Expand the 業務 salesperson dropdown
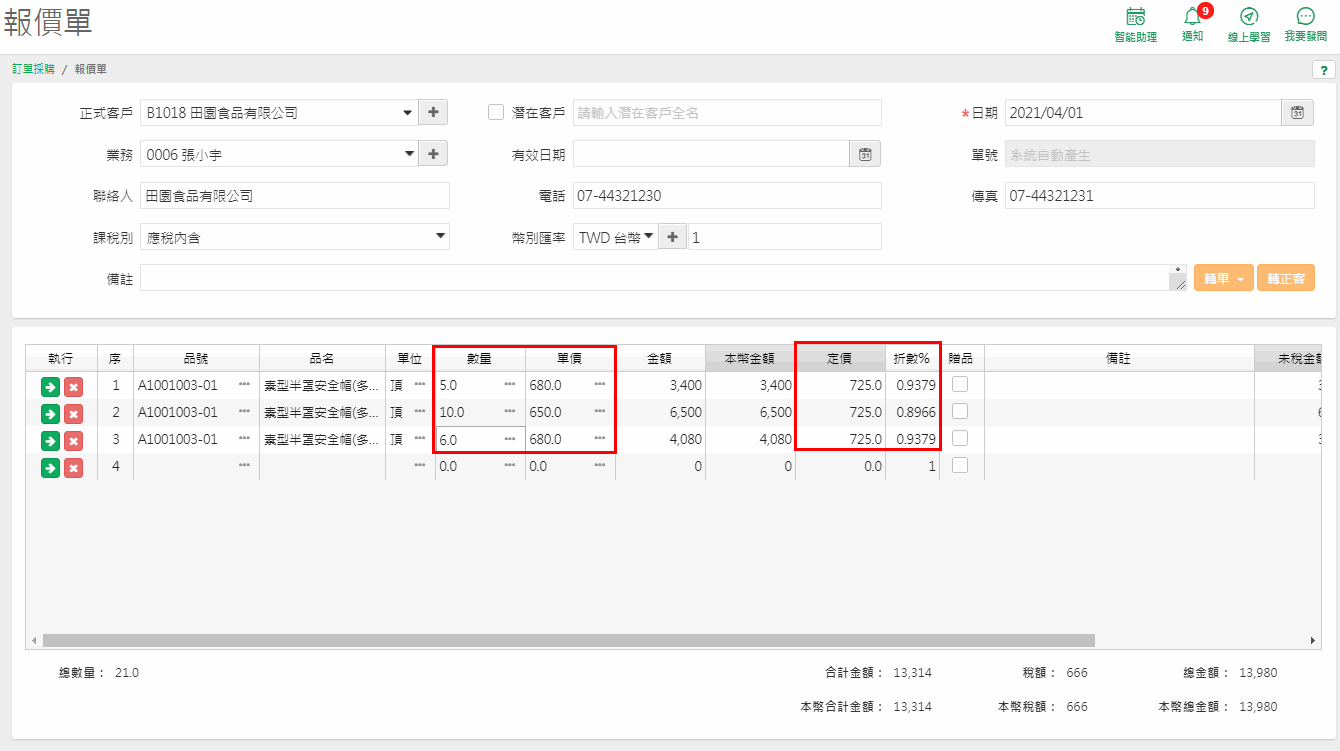Screen dimensions: 1340x751 (408, 154)
